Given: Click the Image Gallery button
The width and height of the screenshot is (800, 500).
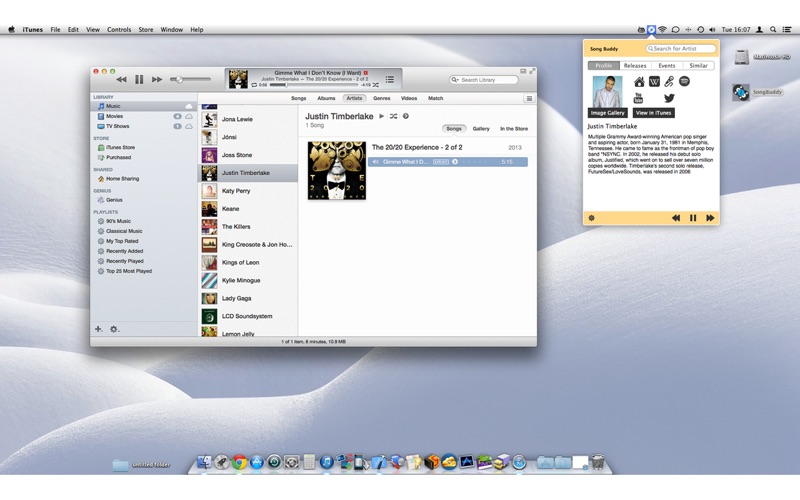Looking at the screenshot, I should pyautogui.click(x=607, y=113).
